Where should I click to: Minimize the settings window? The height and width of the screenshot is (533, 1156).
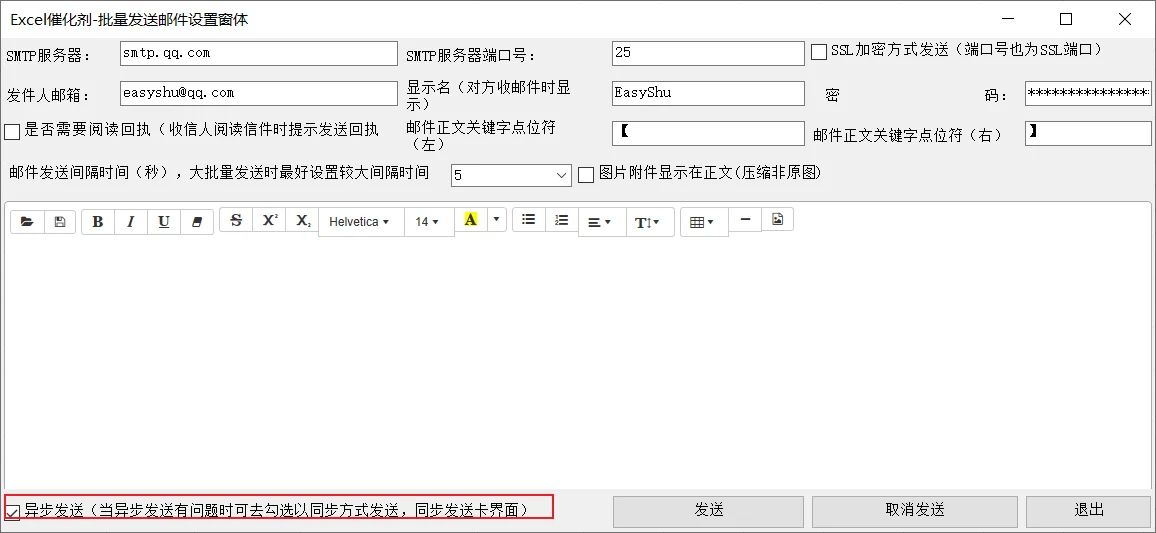[1007, 19]
